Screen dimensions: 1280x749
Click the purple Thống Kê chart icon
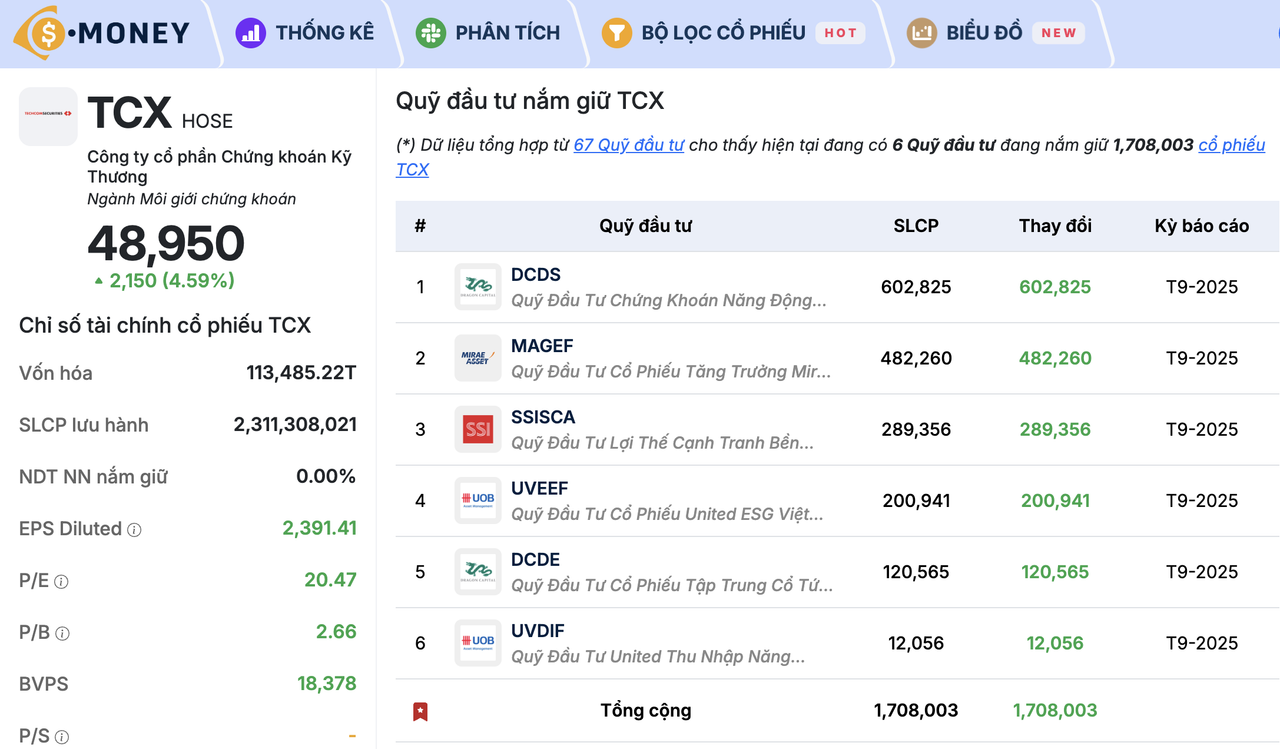250,33
